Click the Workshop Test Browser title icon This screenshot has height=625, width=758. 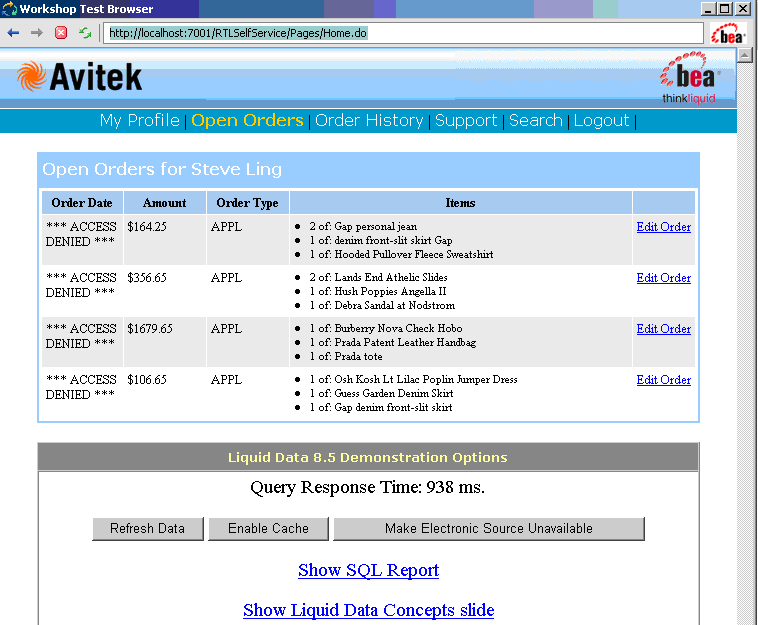(9, 9)
